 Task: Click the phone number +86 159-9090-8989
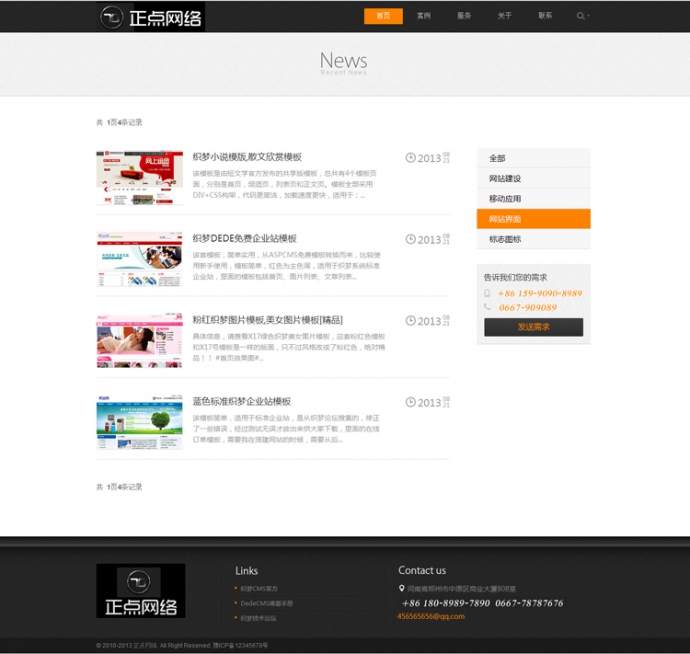point(540,294)
